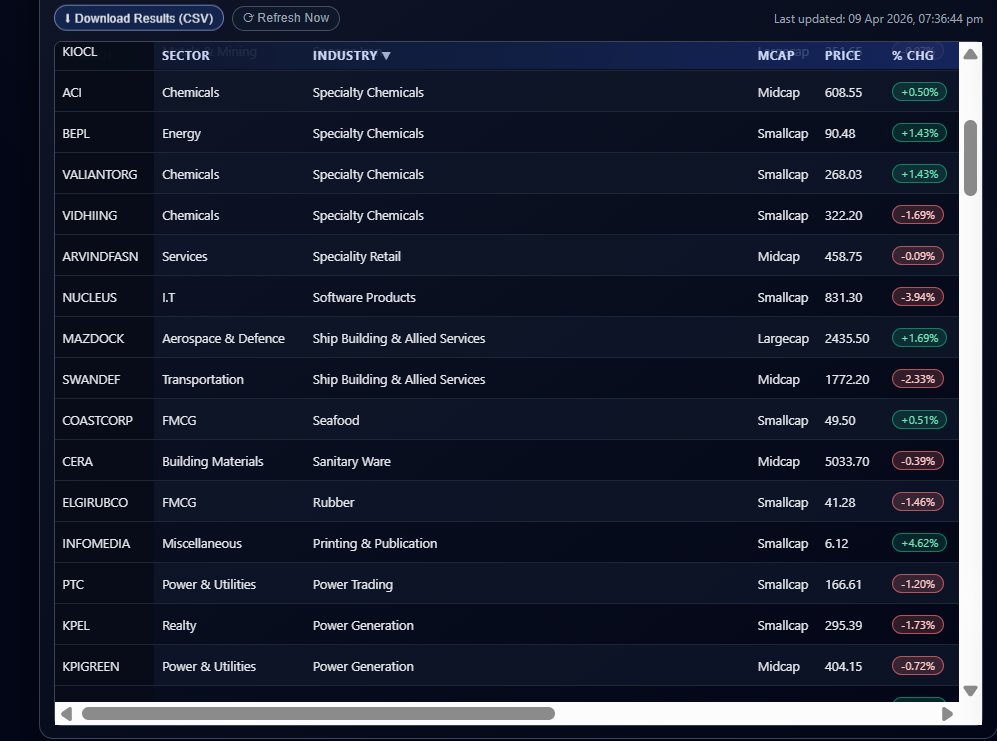997x741 pixels.
Task: Click the -1.69% change badge
Action: pyautogui.click(x=918, y=215)
